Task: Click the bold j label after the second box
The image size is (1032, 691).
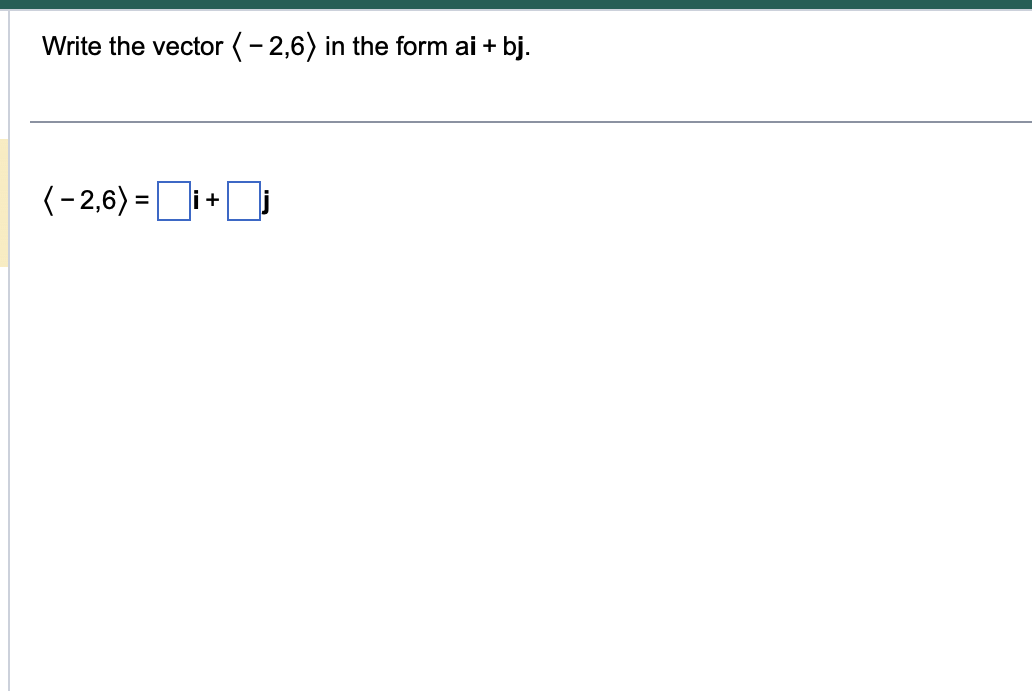Action: coord(265,202)
